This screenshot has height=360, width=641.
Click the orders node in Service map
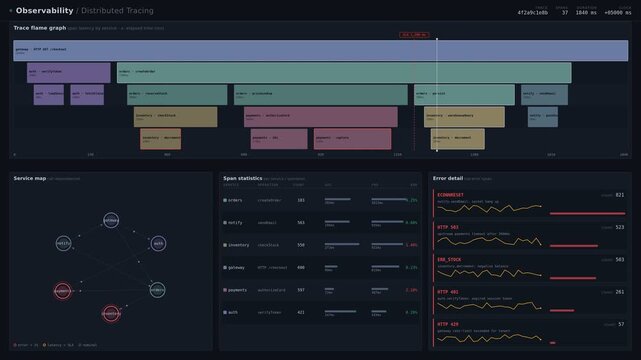point(157,290)
